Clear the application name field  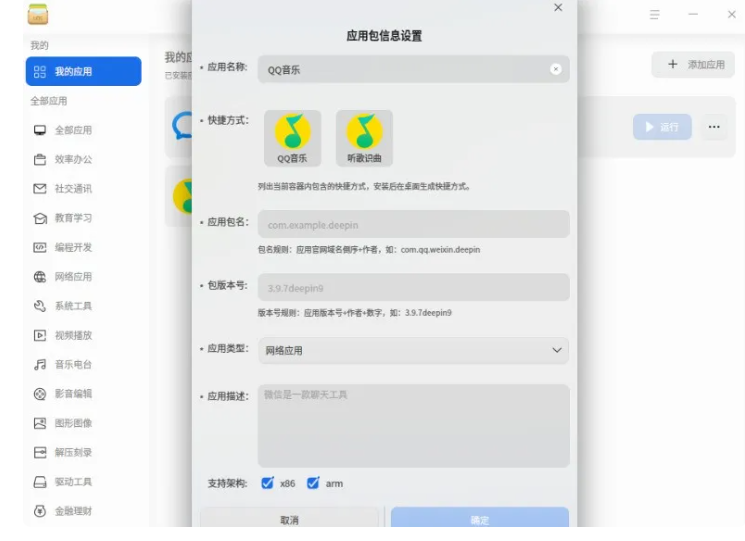click(555, 69)
